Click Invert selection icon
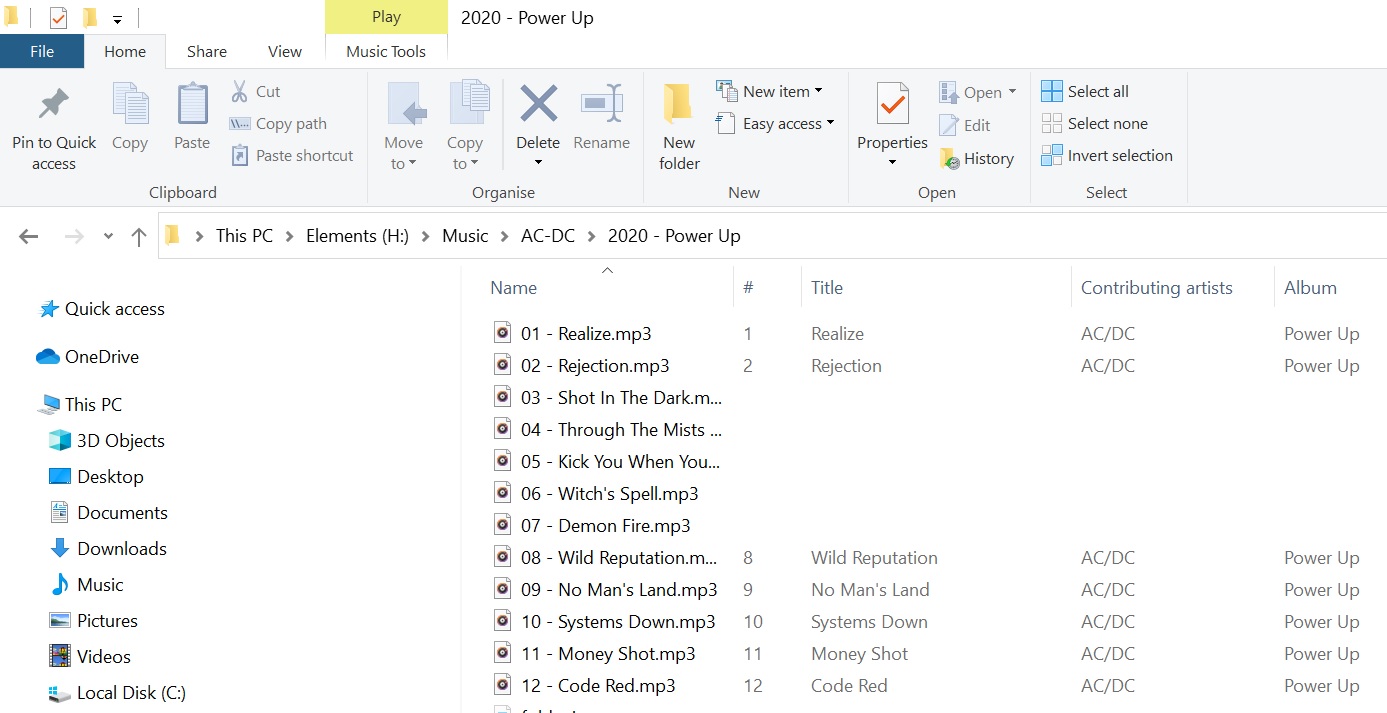 tap(1052, 156)
